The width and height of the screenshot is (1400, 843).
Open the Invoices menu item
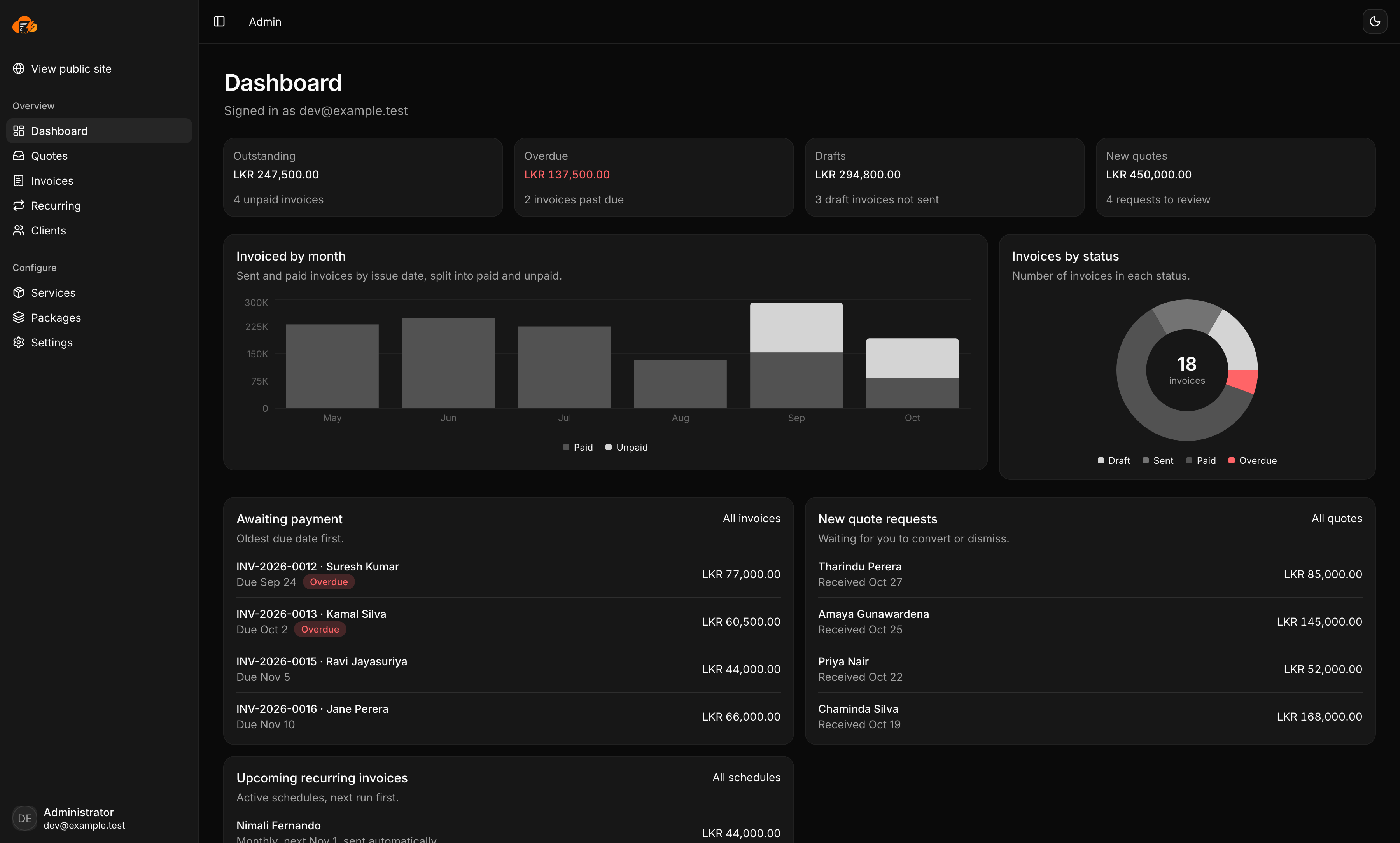coord(99,181)
